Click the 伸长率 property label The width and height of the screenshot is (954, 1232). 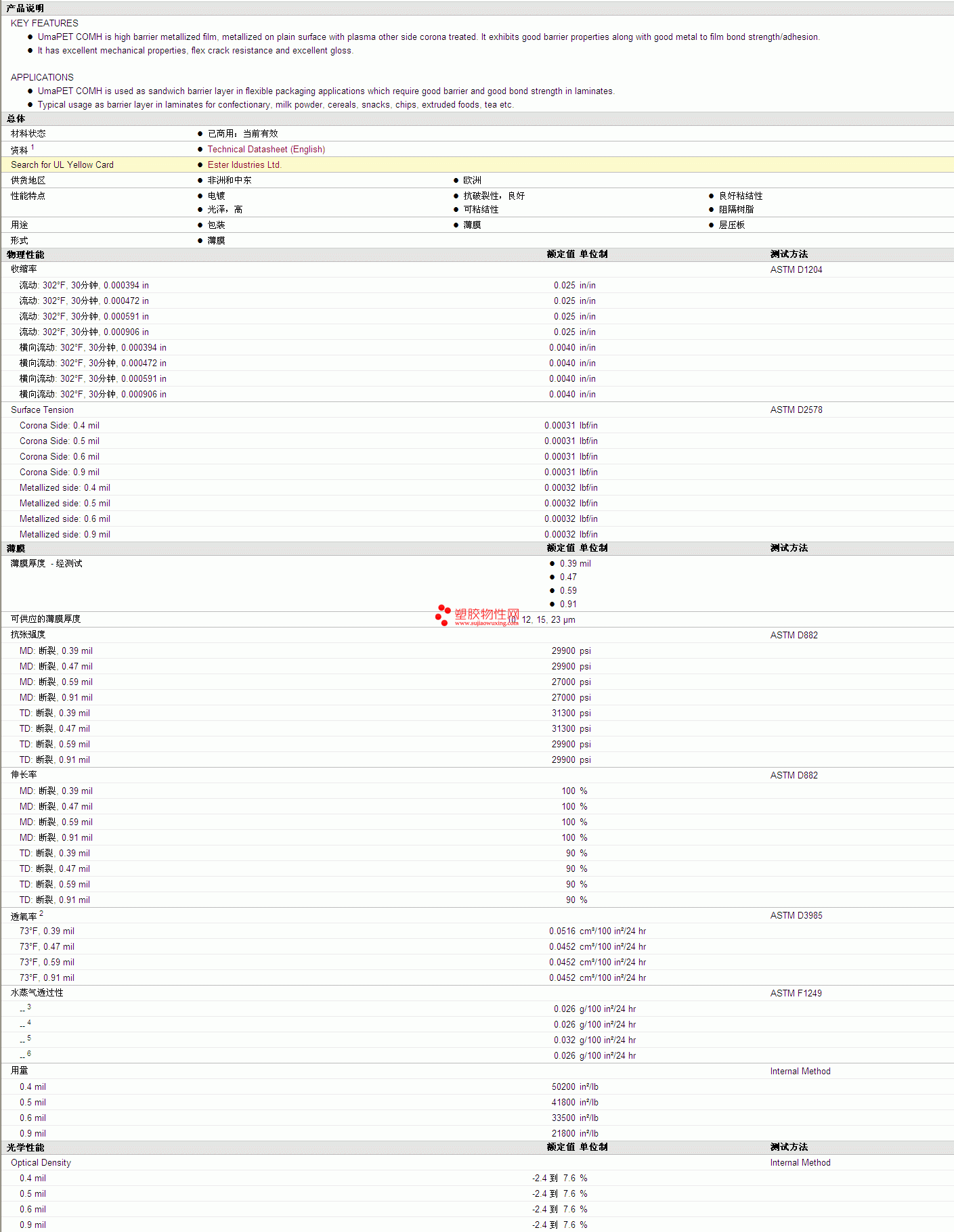point(24,775)
